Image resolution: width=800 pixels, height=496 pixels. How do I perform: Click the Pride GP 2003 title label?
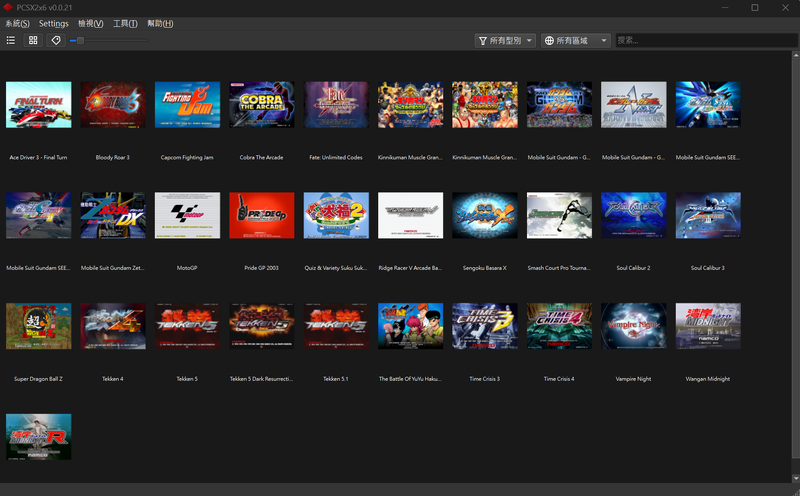click(x=261, y=268)
